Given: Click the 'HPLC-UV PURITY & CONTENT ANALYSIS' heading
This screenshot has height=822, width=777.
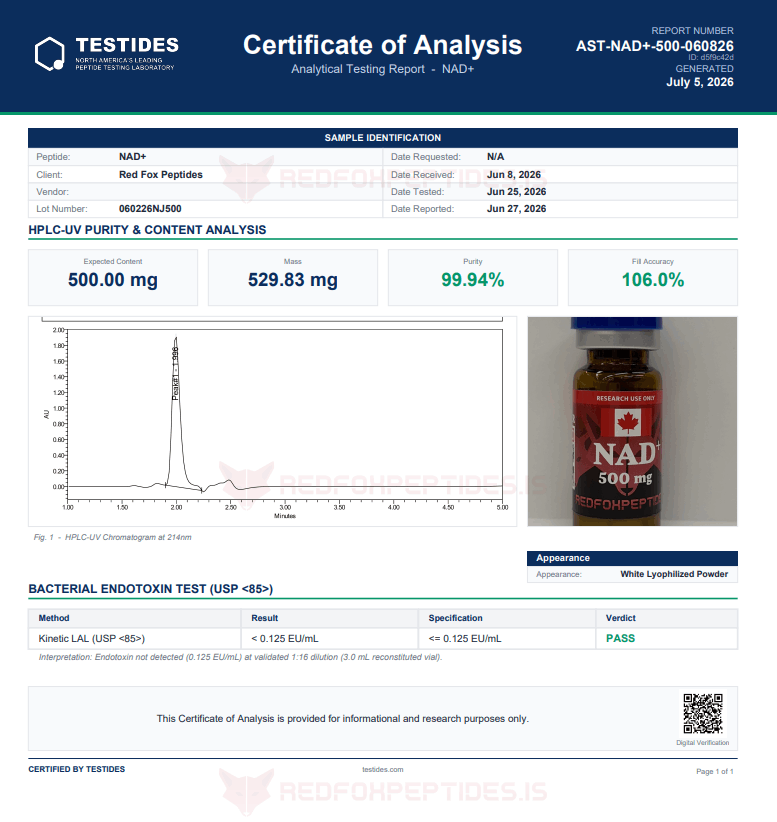Looking at the screenshot, I should 147,230.
